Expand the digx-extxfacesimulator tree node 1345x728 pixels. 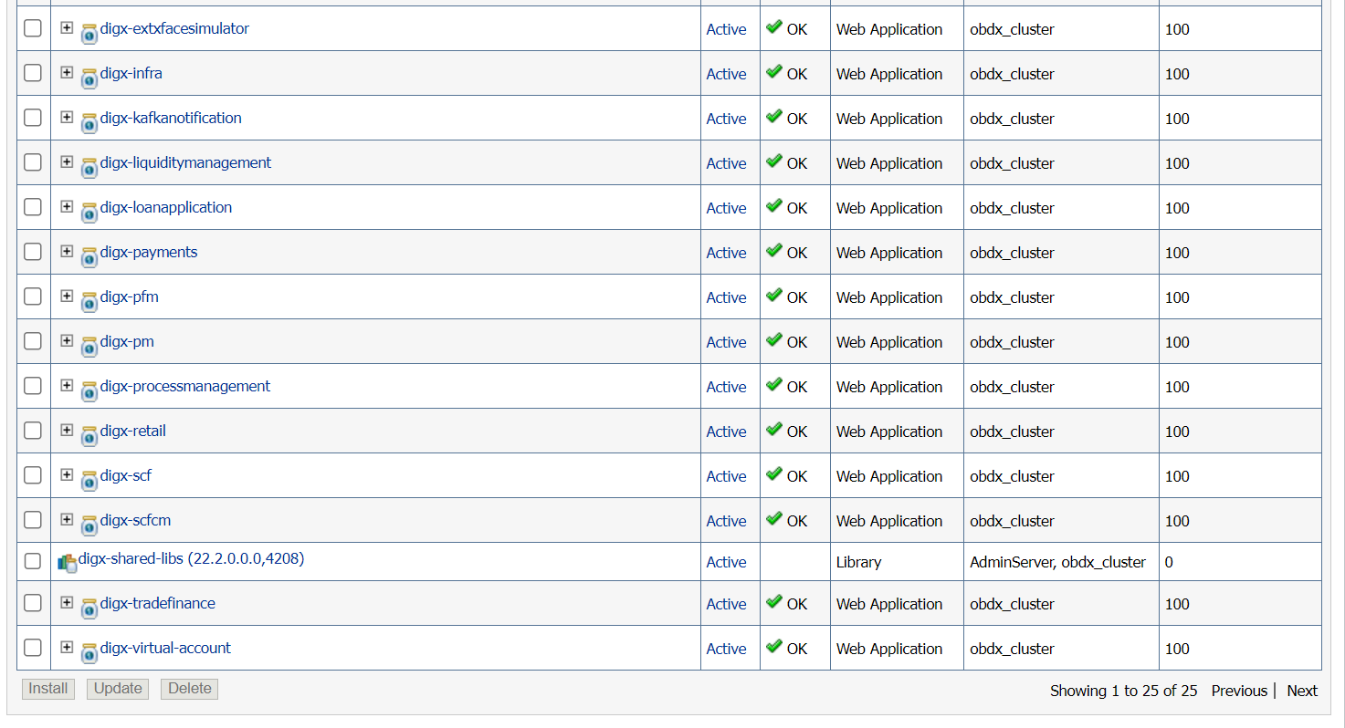pyautogui.click(x=67, y=28)
